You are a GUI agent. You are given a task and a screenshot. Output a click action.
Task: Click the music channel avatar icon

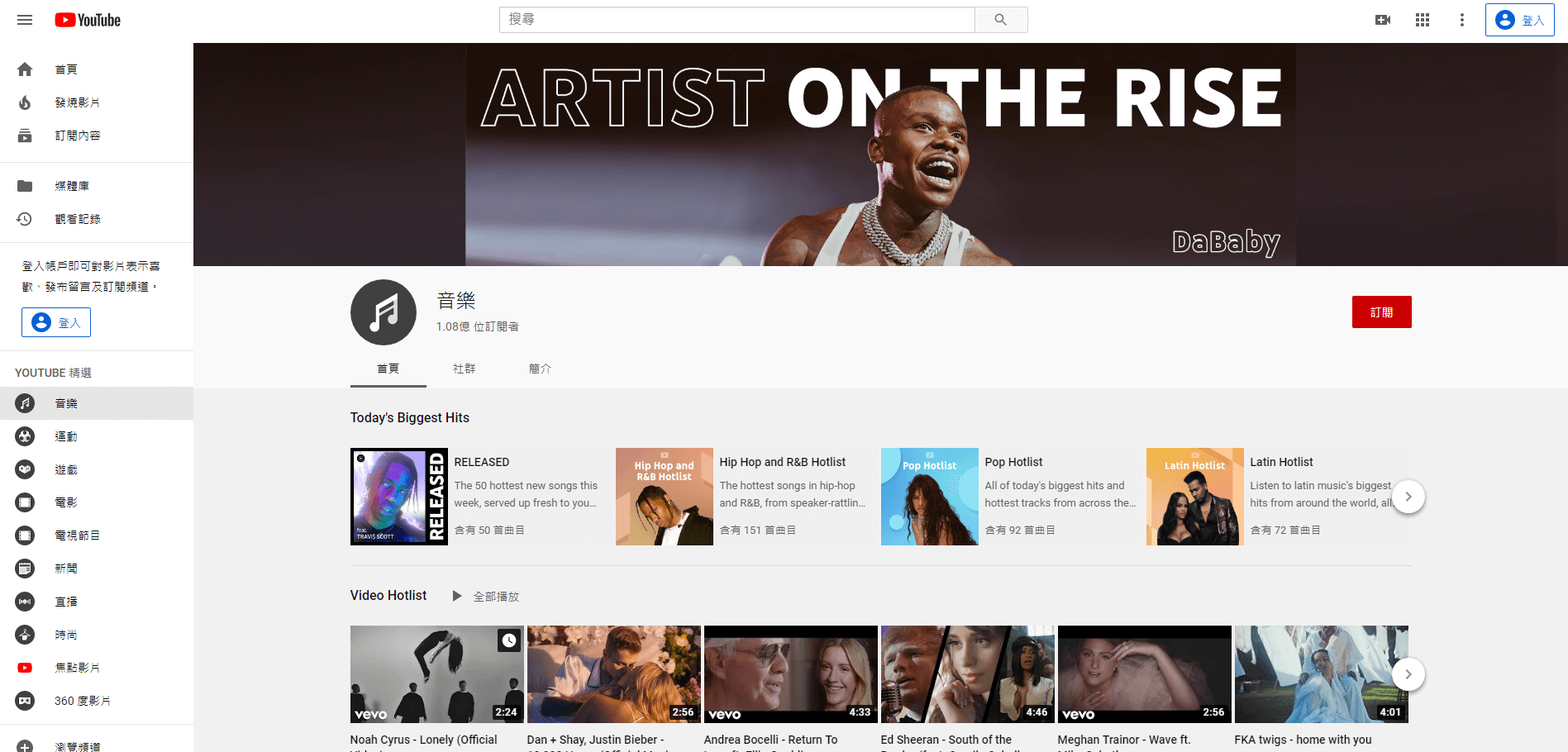384,312
